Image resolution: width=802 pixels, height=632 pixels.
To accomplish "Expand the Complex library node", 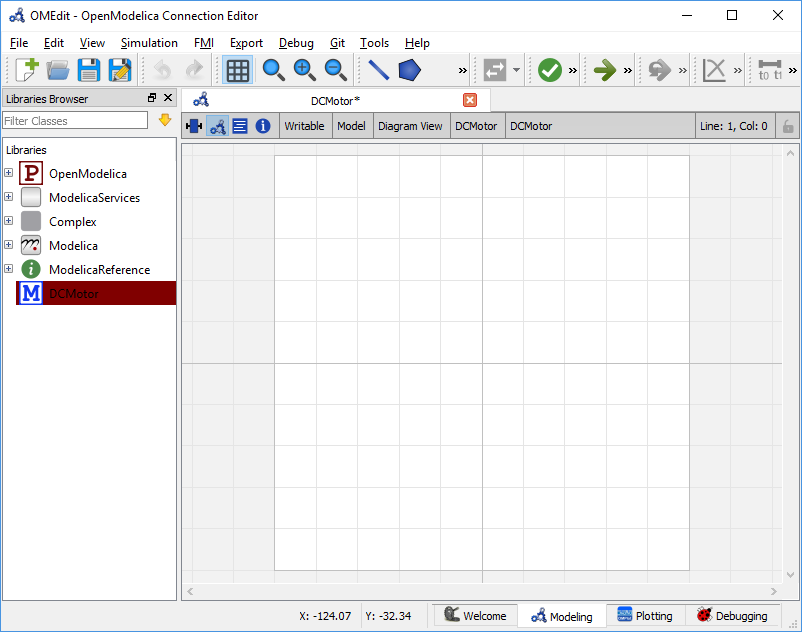I will coord(9,221).
